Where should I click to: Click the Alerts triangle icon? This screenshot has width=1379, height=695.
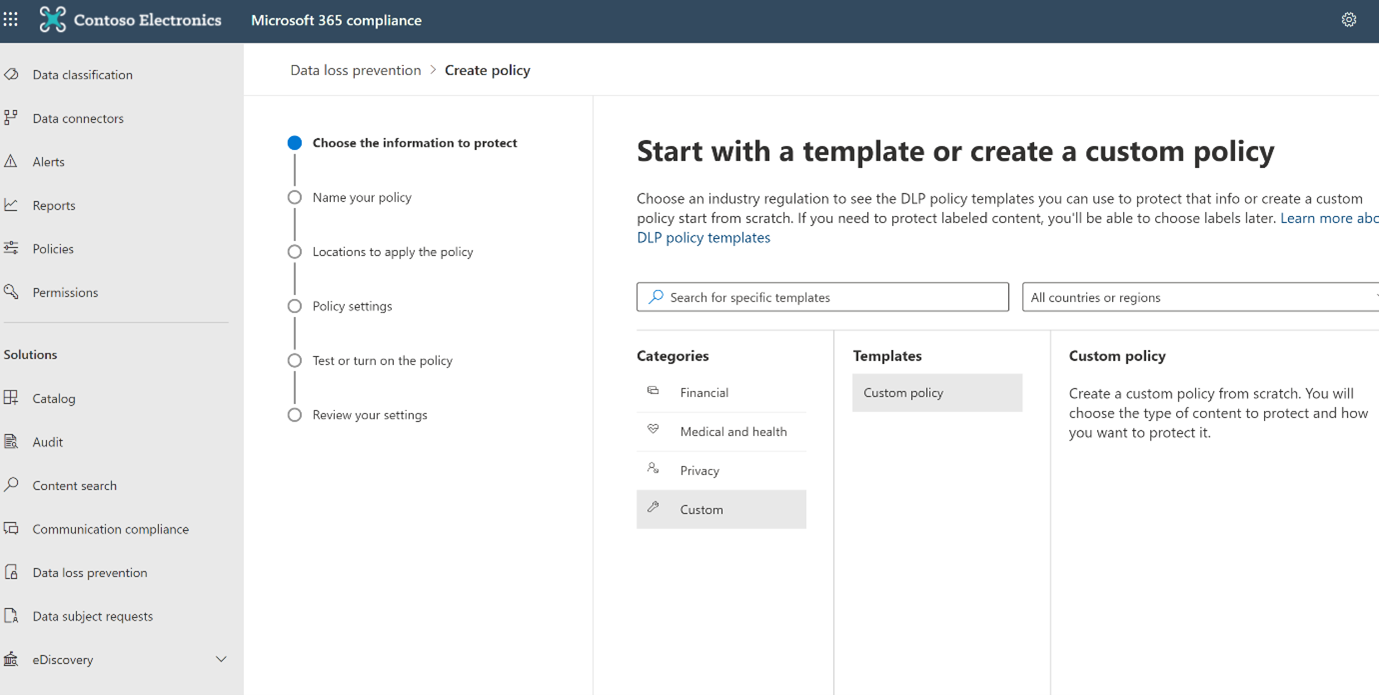[x=11, y=161]
